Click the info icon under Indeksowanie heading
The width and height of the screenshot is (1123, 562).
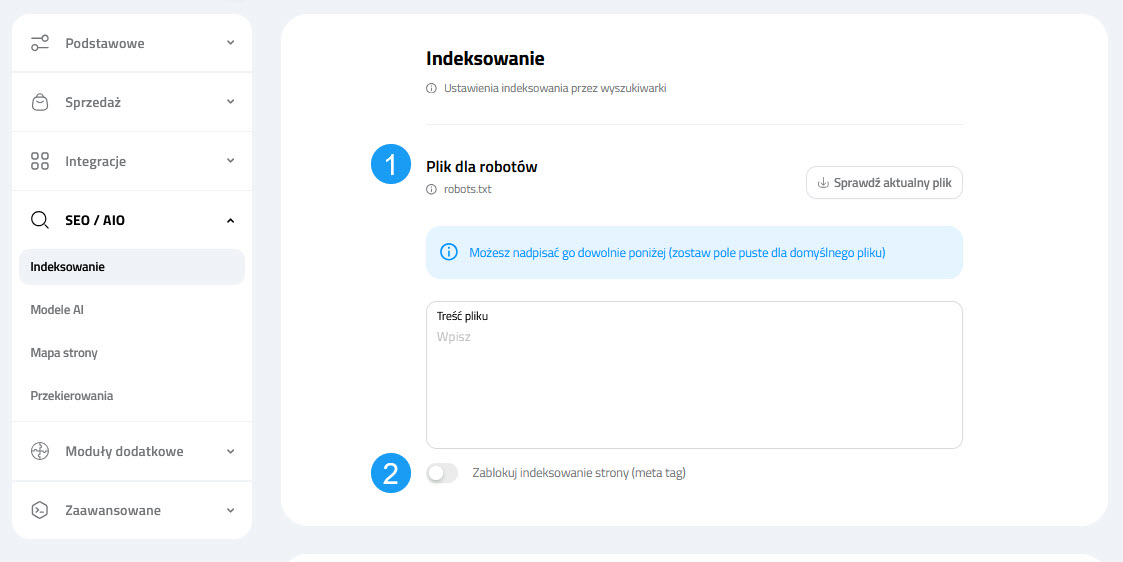[432, 88]
